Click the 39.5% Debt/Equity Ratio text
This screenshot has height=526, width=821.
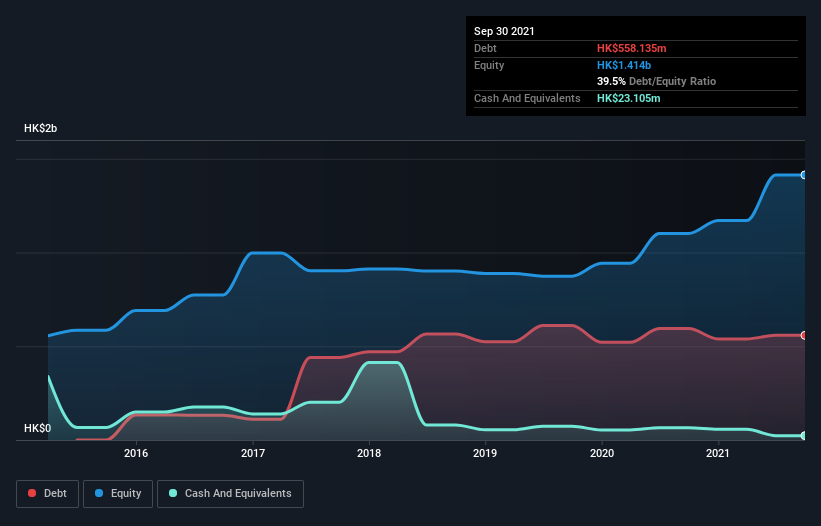656,81
